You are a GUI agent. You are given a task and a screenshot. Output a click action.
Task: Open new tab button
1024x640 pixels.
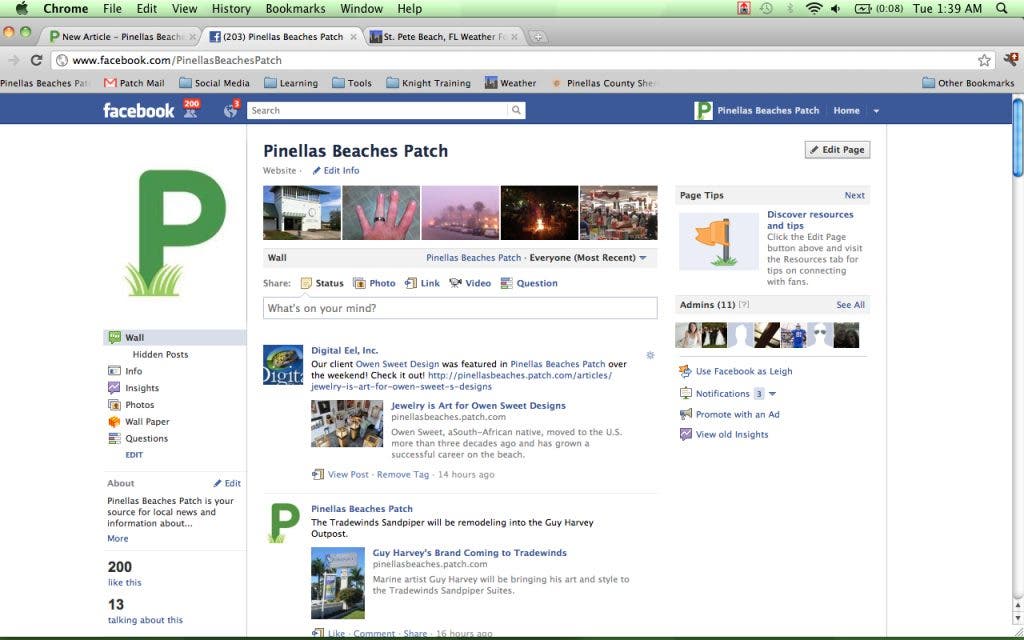tap(537, 37)
